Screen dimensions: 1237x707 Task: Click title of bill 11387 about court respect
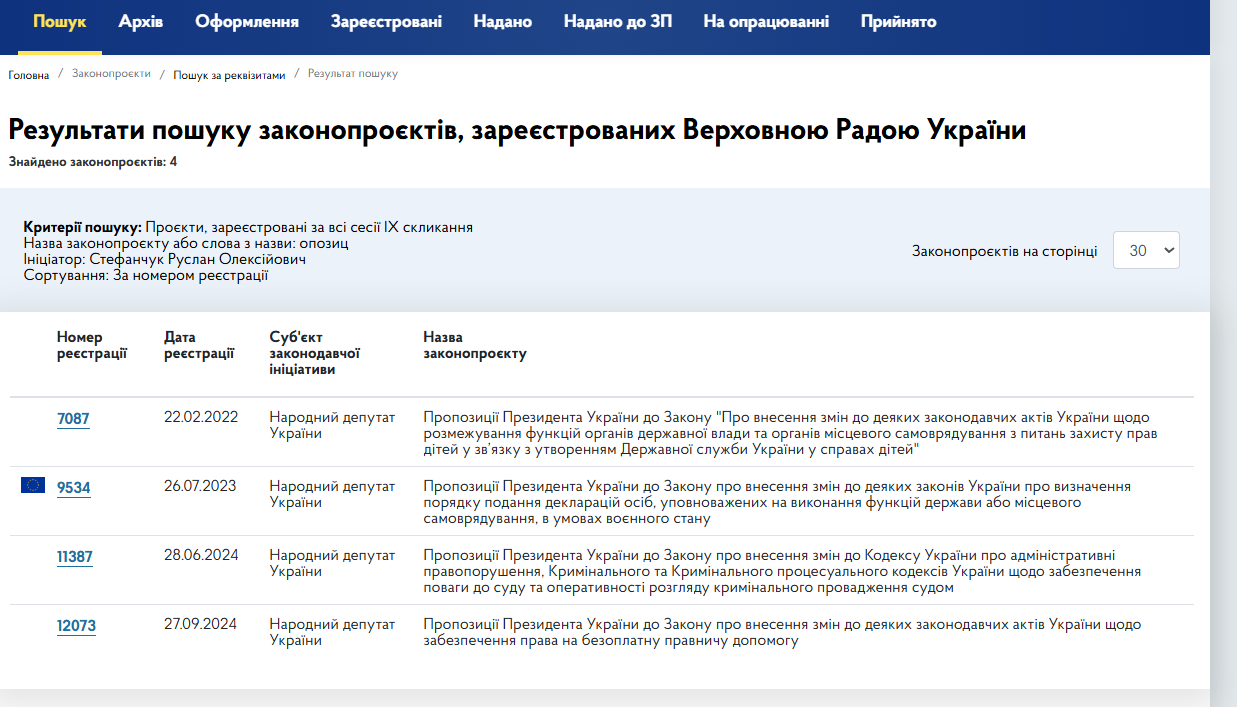783,571
